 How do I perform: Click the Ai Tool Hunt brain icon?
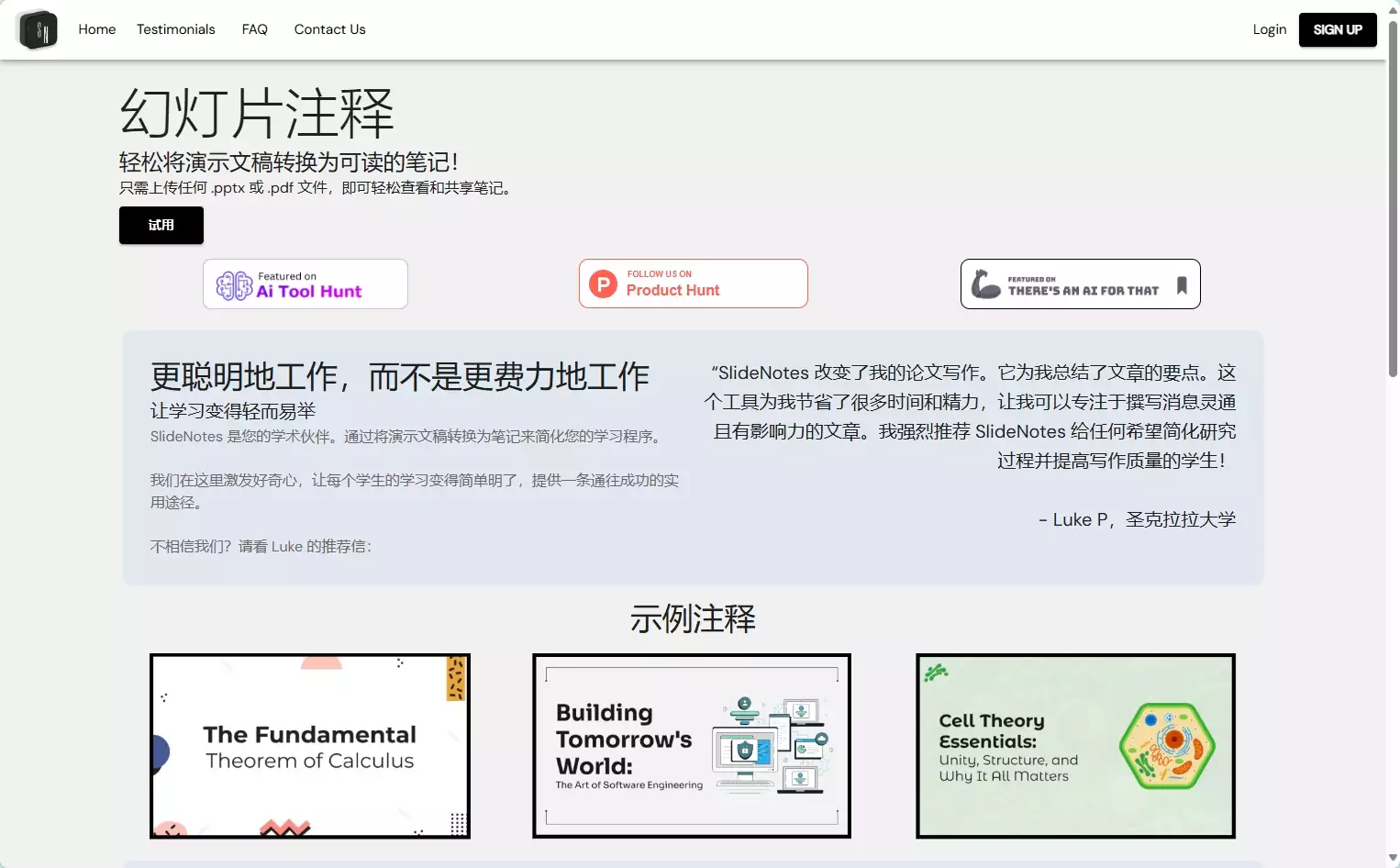pos(234,285)
